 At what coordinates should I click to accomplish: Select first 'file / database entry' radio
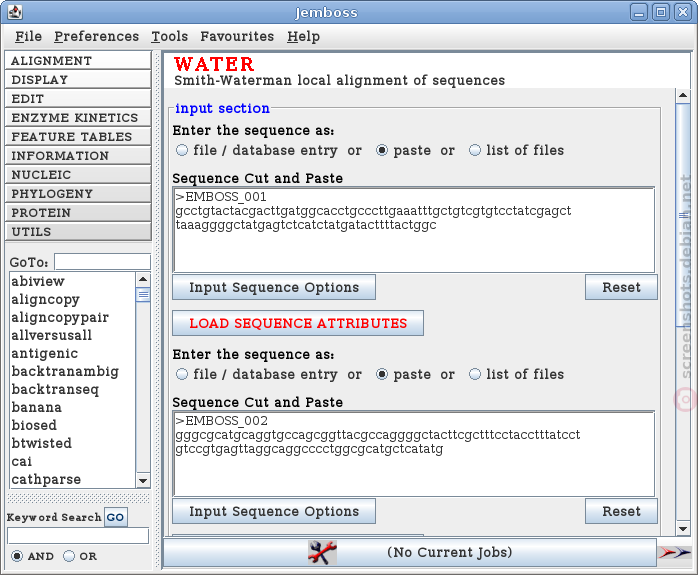coord(182,150)
